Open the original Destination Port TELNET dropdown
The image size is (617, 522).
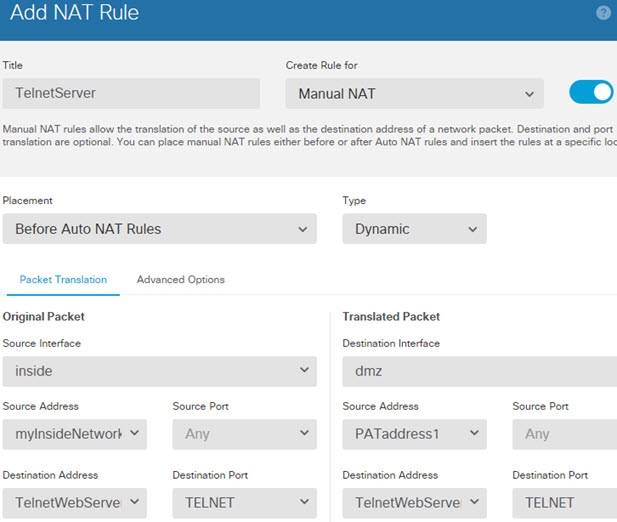click(x=244, y=503)
